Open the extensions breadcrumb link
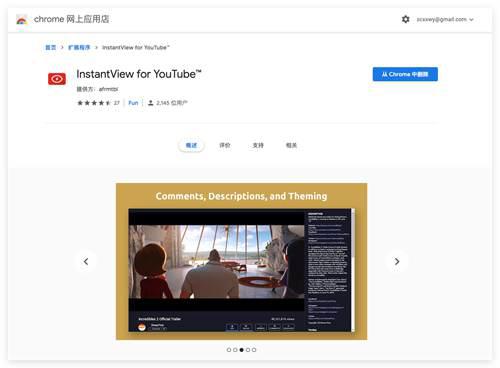Viewport: 500px width, 368px height. click(79, 47)
